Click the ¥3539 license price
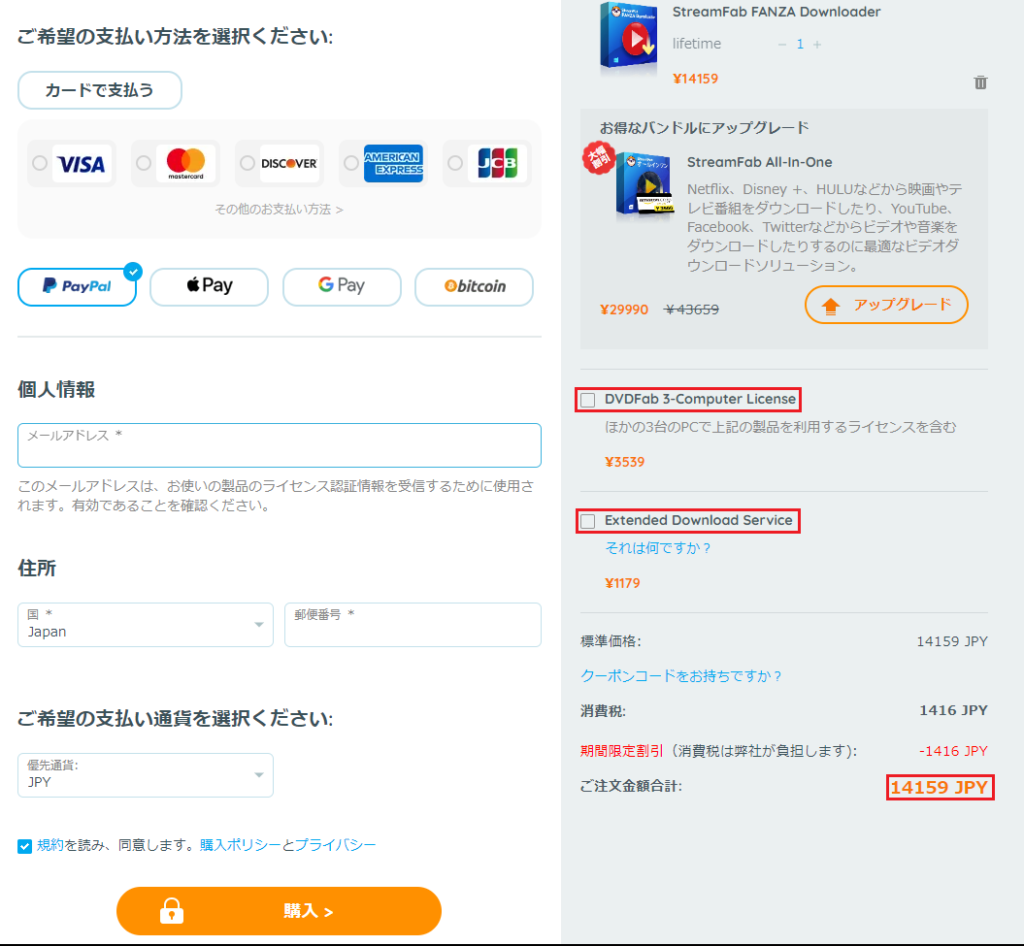This screenshot has height=946, width=1024. (x=625, y=462)
